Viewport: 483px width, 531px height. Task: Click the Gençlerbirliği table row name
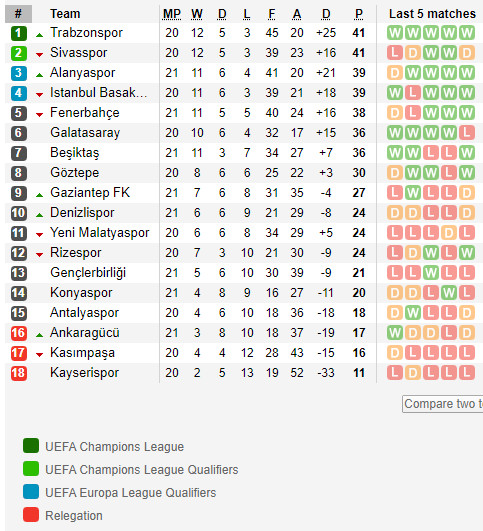88,273
